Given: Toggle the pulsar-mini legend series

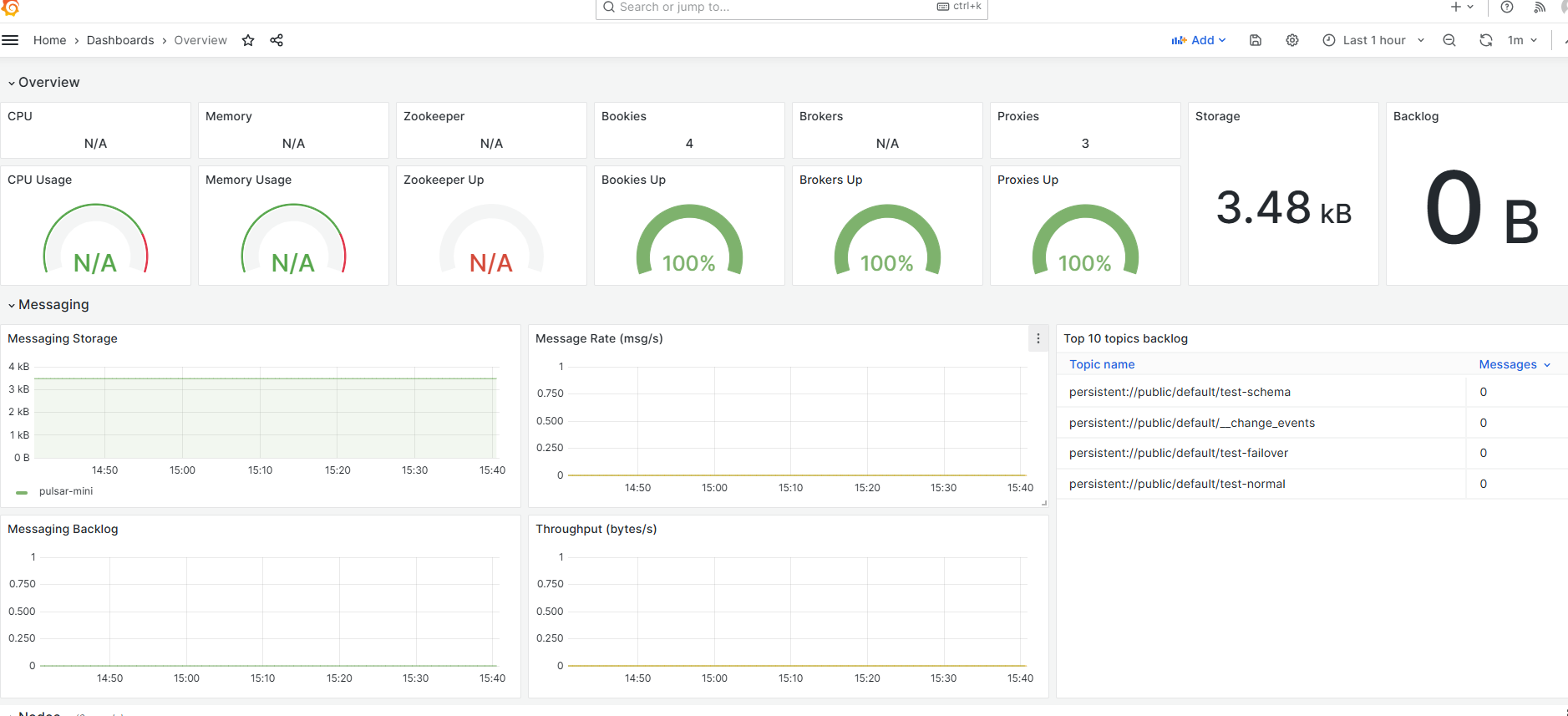Looking at the screenshot, I should point(66,491).
